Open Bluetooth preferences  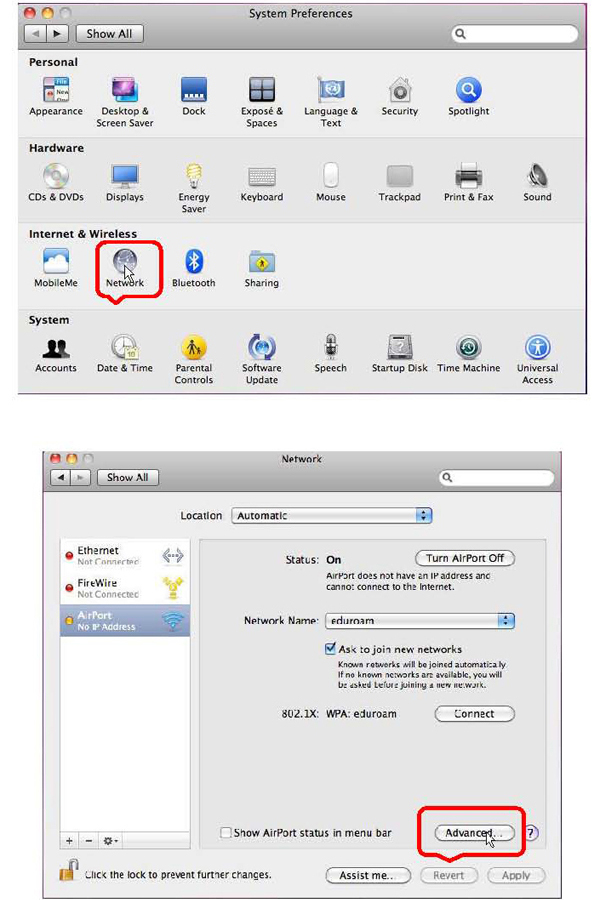click(193, 263)
